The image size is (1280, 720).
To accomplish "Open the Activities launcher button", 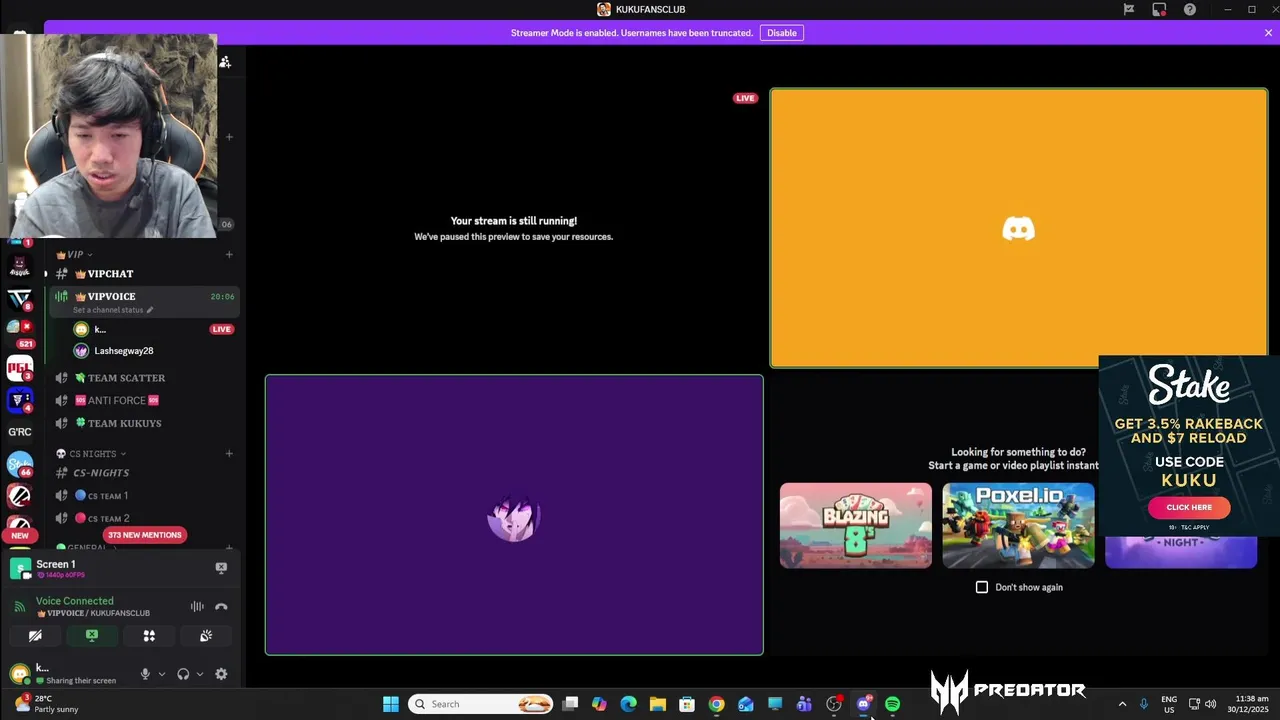I will (x=149, y=636).
